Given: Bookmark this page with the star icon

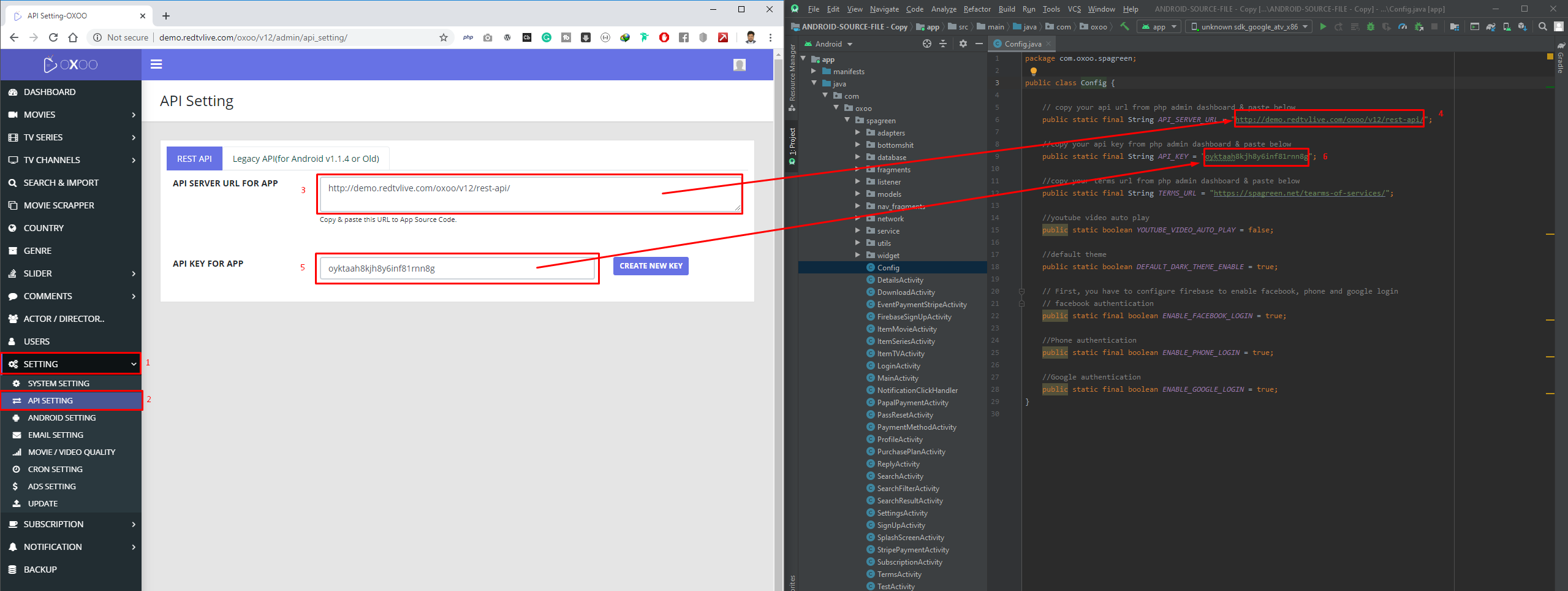Looking at the screenshot, I should click(x=444, y=37).
